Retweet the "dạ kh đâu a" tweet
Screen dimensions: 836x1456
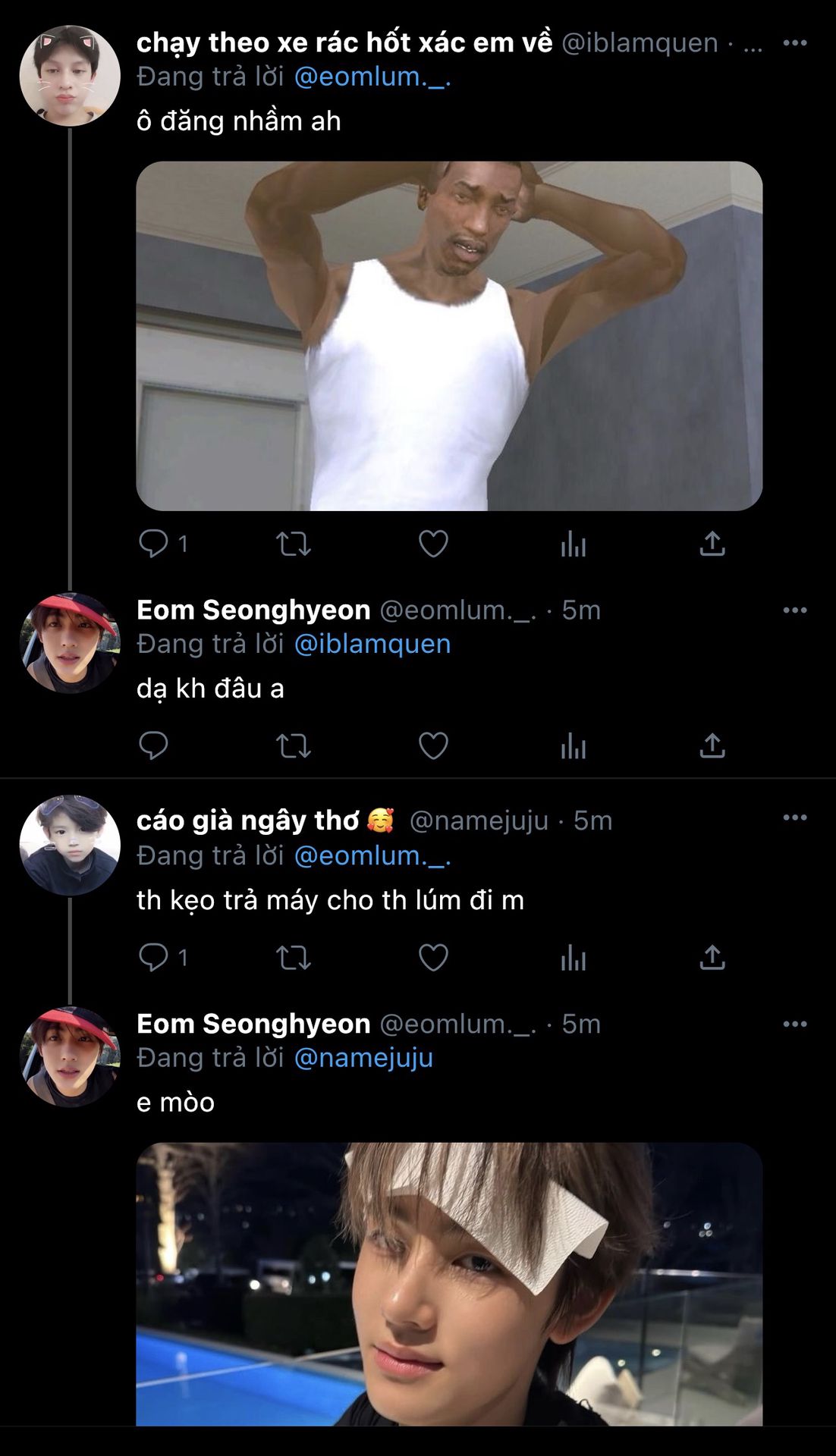point(293,746)
